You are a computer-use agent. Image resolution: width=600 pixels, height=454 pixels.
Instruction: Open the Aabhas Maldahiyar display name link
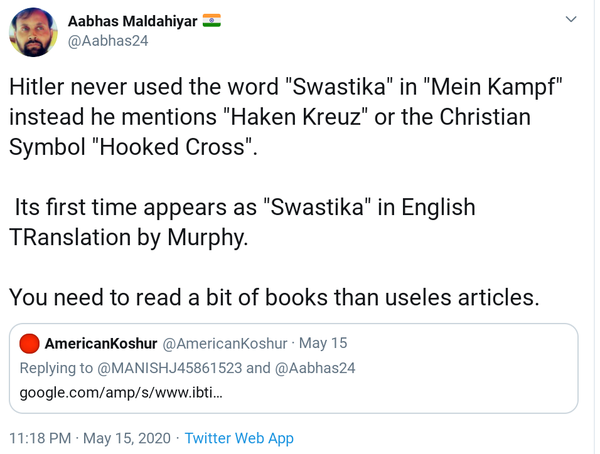[132, 21]
